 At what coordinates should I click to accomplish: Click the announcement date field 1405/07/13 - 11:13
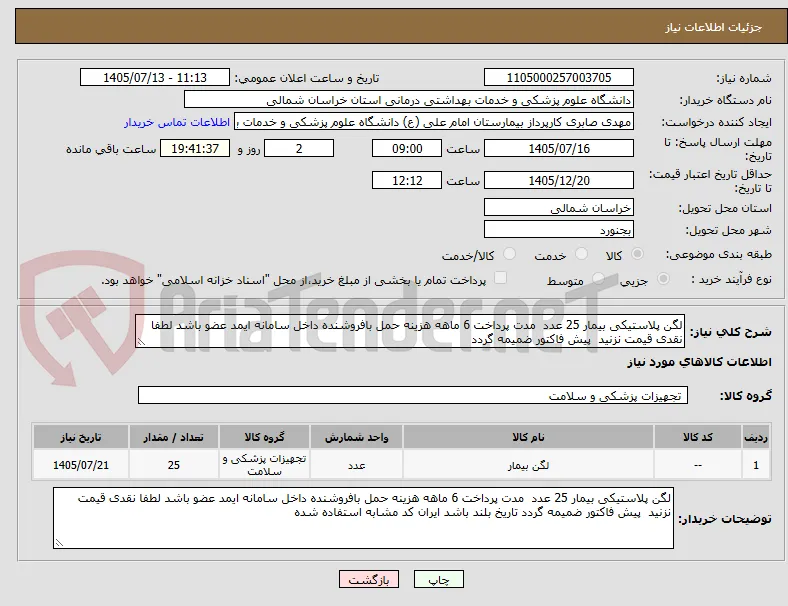(x=155, y=78)
